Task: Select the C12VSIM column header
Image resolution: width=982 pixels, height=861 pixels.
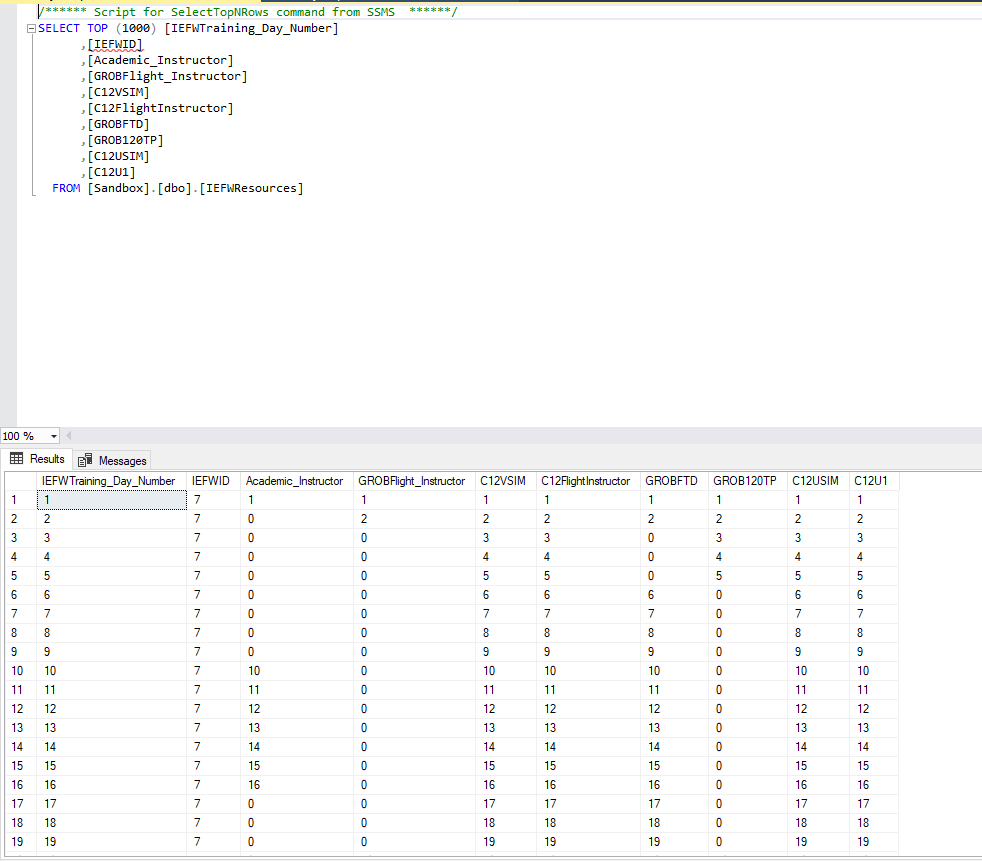Action: click(x=505, y=481)
